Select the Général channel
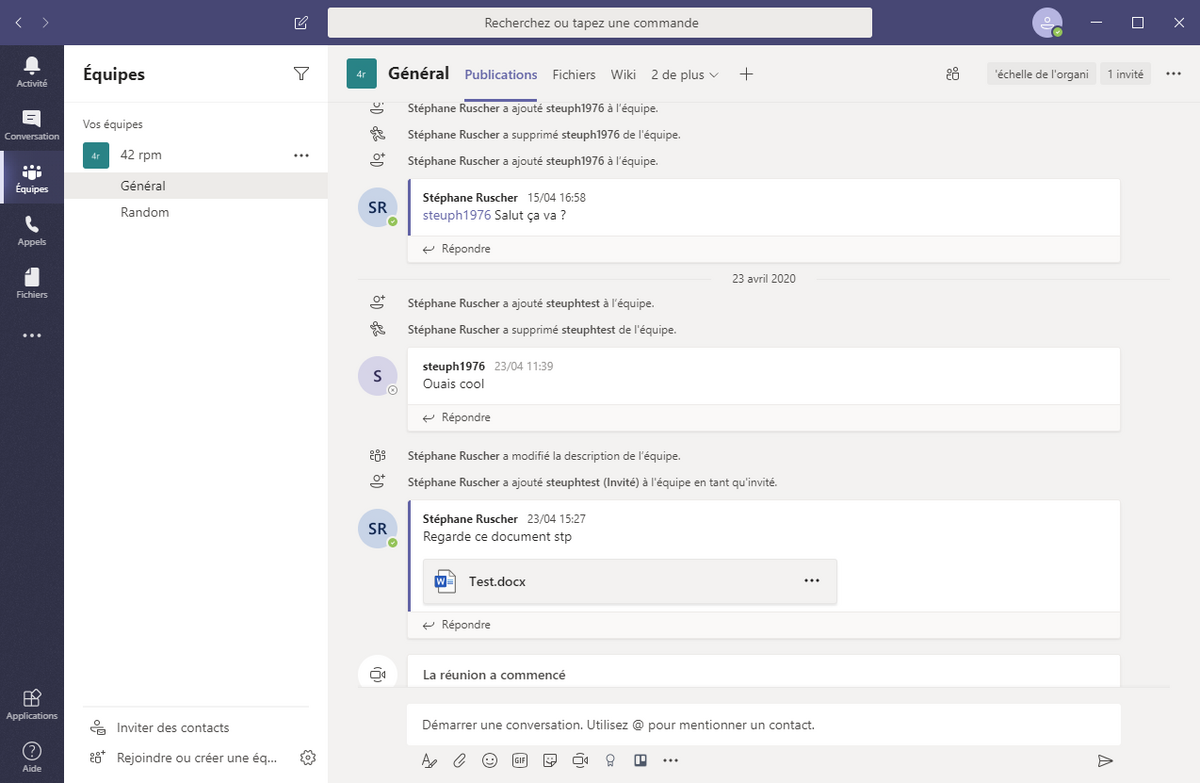The height and width of the screenshot is (783, 1200). coord(196,186)
